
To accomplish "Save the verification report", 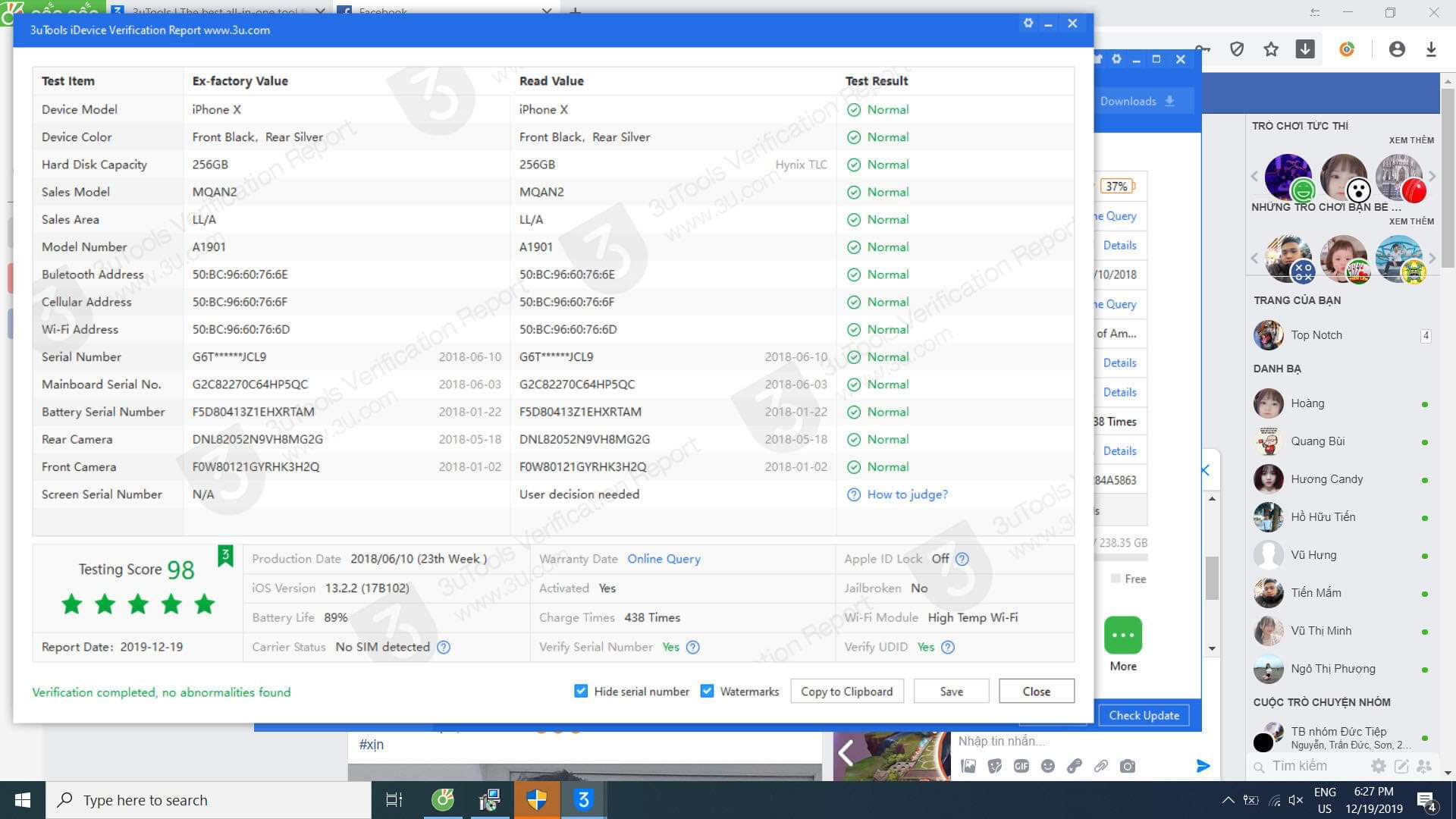I will [x=951, y=691].
